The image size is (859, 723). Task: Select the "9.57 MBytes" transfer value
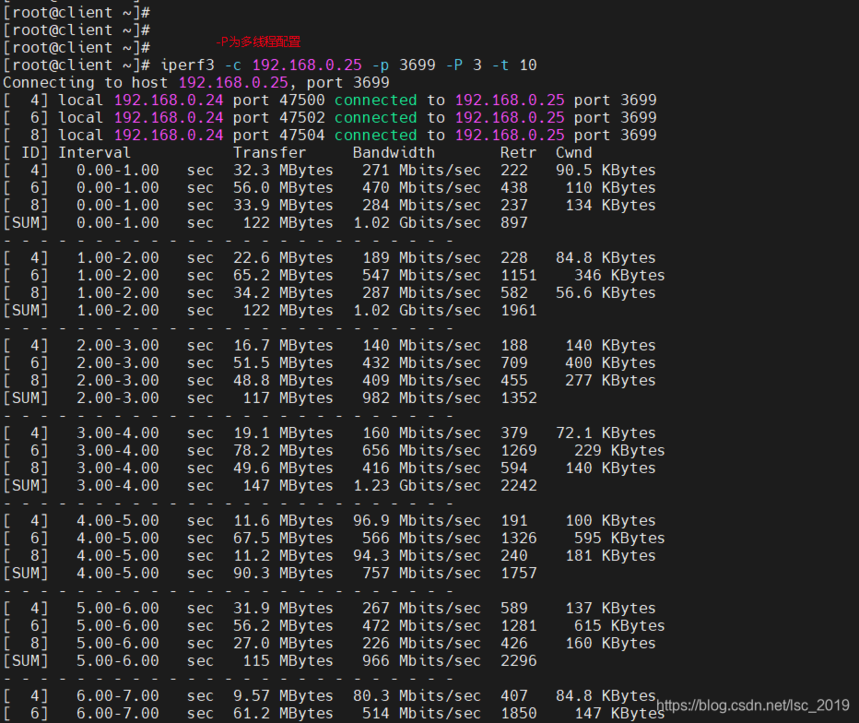coord(283,696)
